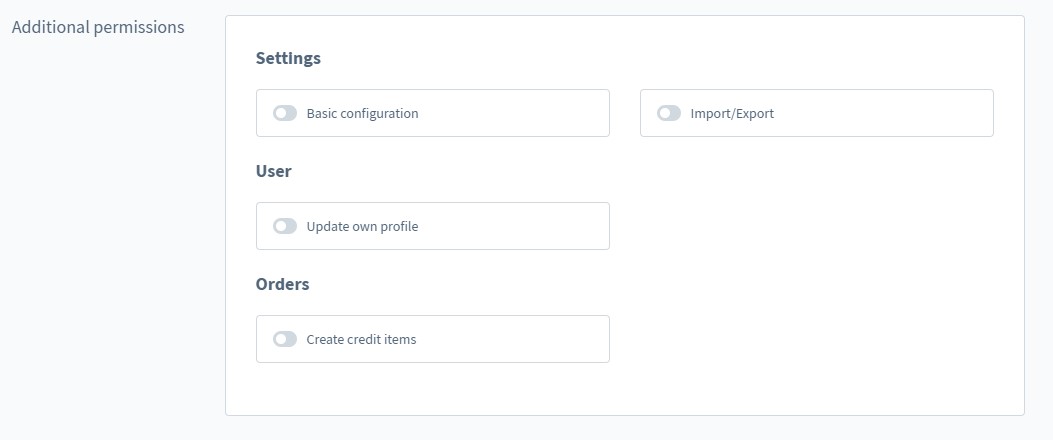
Task: Click the "Update own profile" label text
Action: tap(362, 227)
